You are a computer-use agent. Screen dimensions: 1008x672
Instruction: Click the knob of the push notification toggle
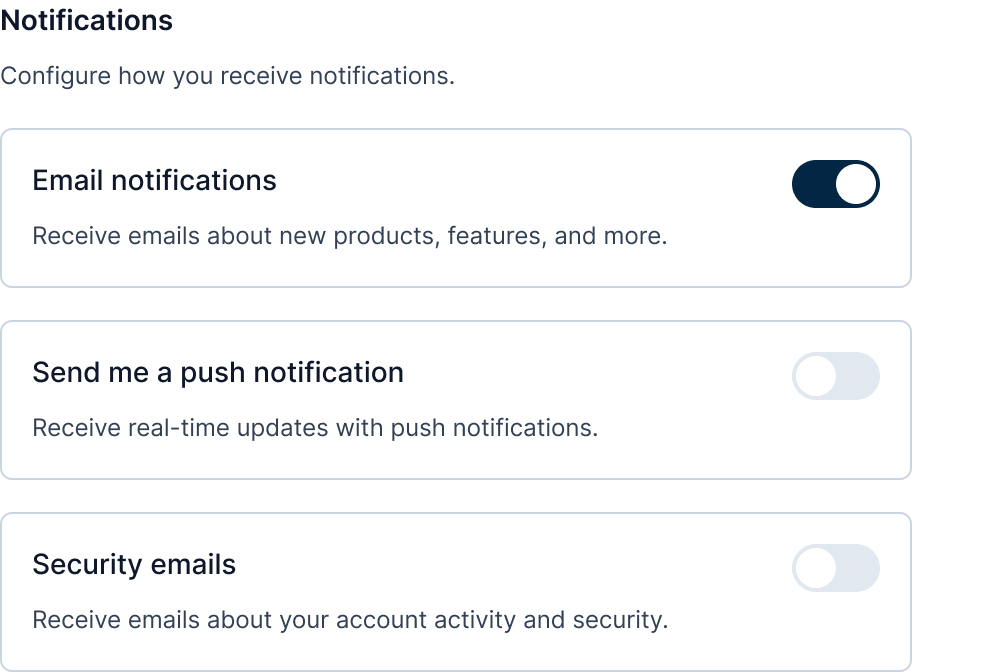tap(816, 376)
